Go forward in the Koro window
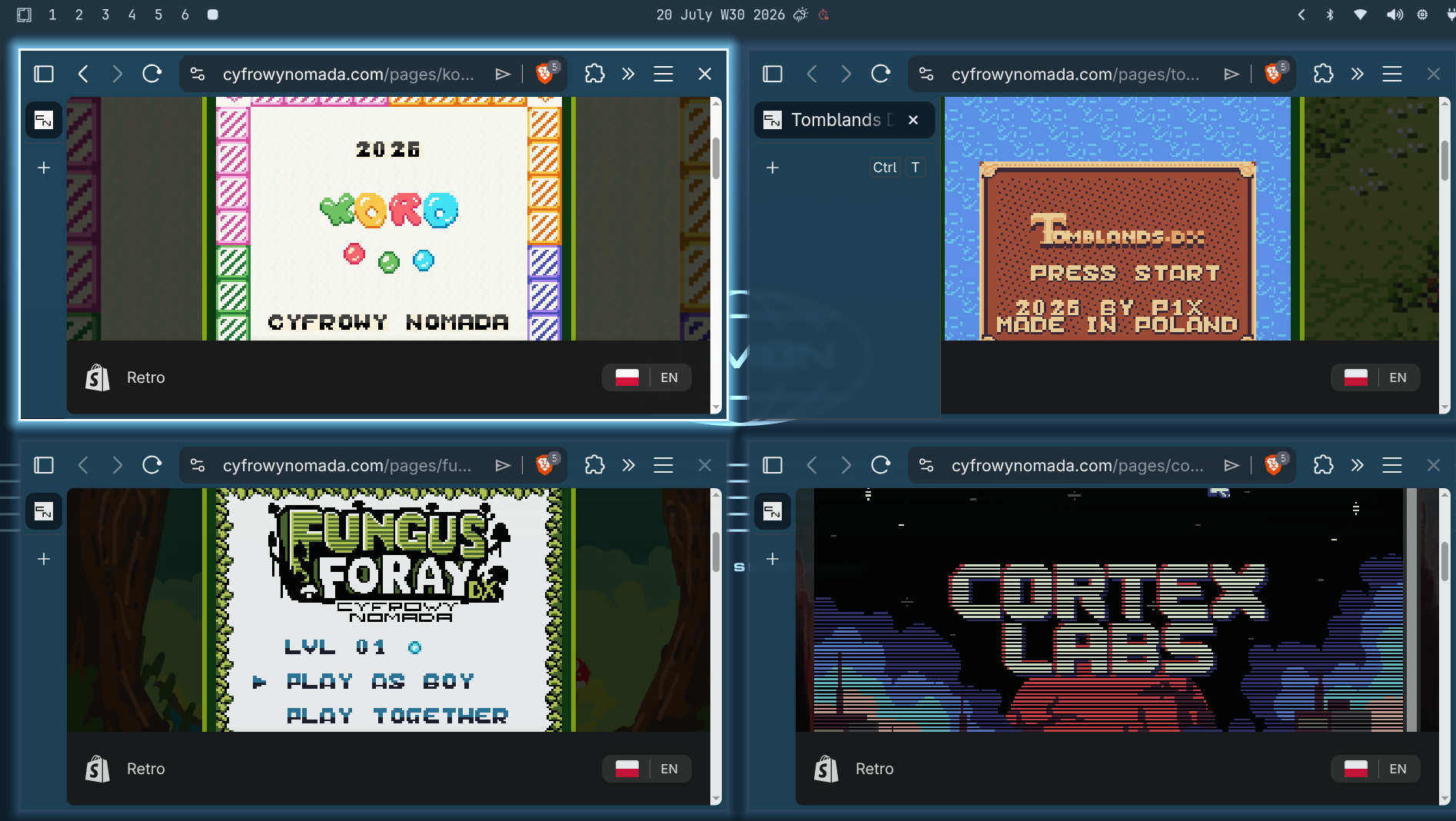 pyautogui.click(x=117, y=74)
